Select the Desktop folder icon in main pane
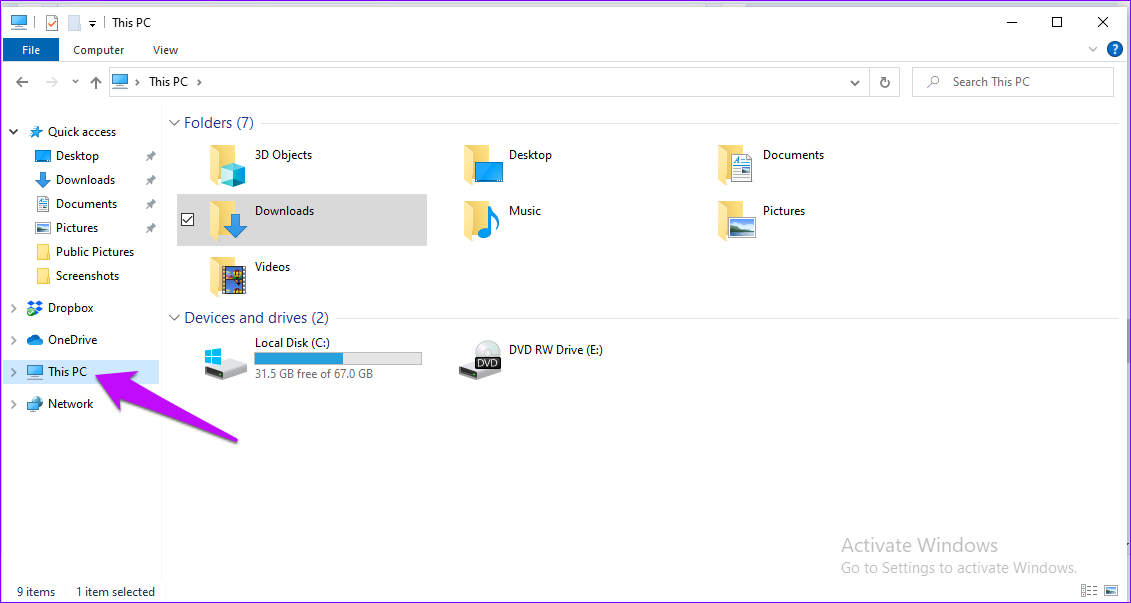This screenshot has height=603, width=1131. 483,164
